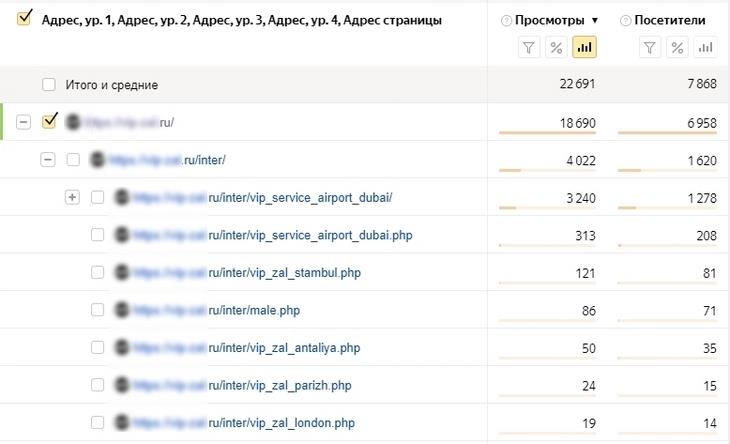This screenshot has height=444, width=730.
Task: Expand the vip_service_airport_dubai/ folder row
Action: click(x=72, y=197)
